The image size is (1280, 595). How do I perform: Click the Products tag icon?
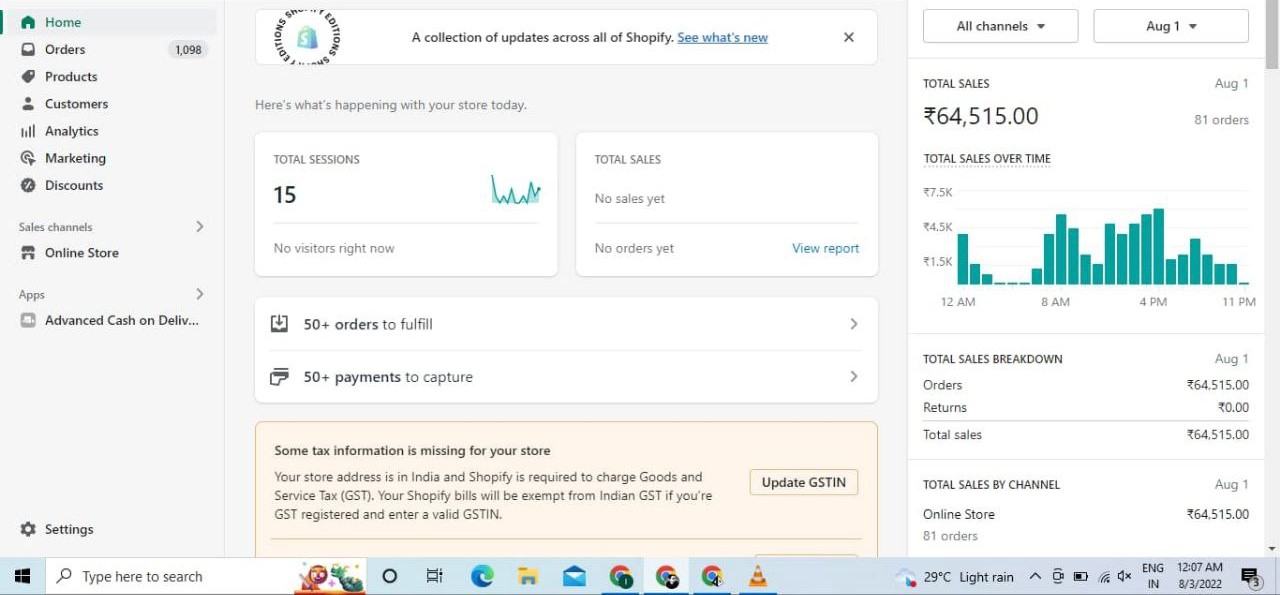pyautogui.click(x=28, y=76)
